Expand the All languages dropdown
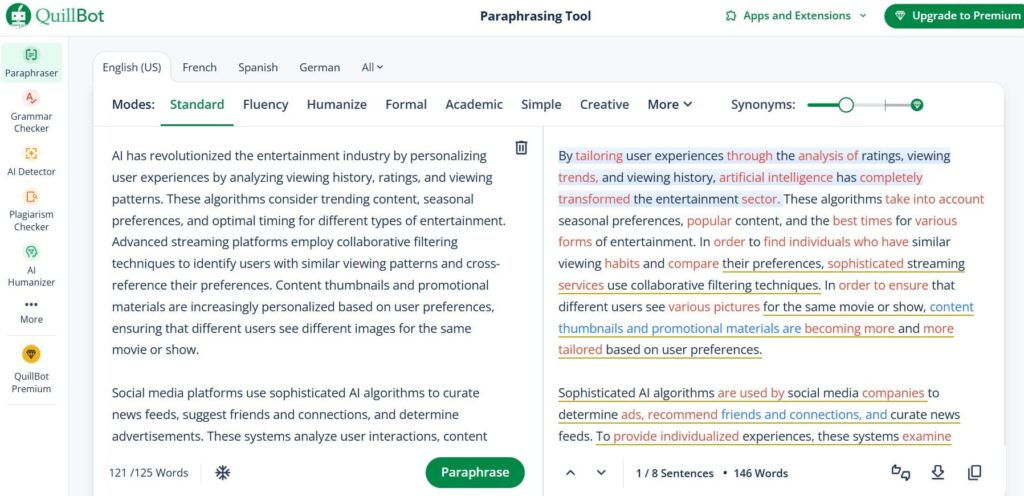The height and width of the screenshot is (496, 1024). click(372, 67)
